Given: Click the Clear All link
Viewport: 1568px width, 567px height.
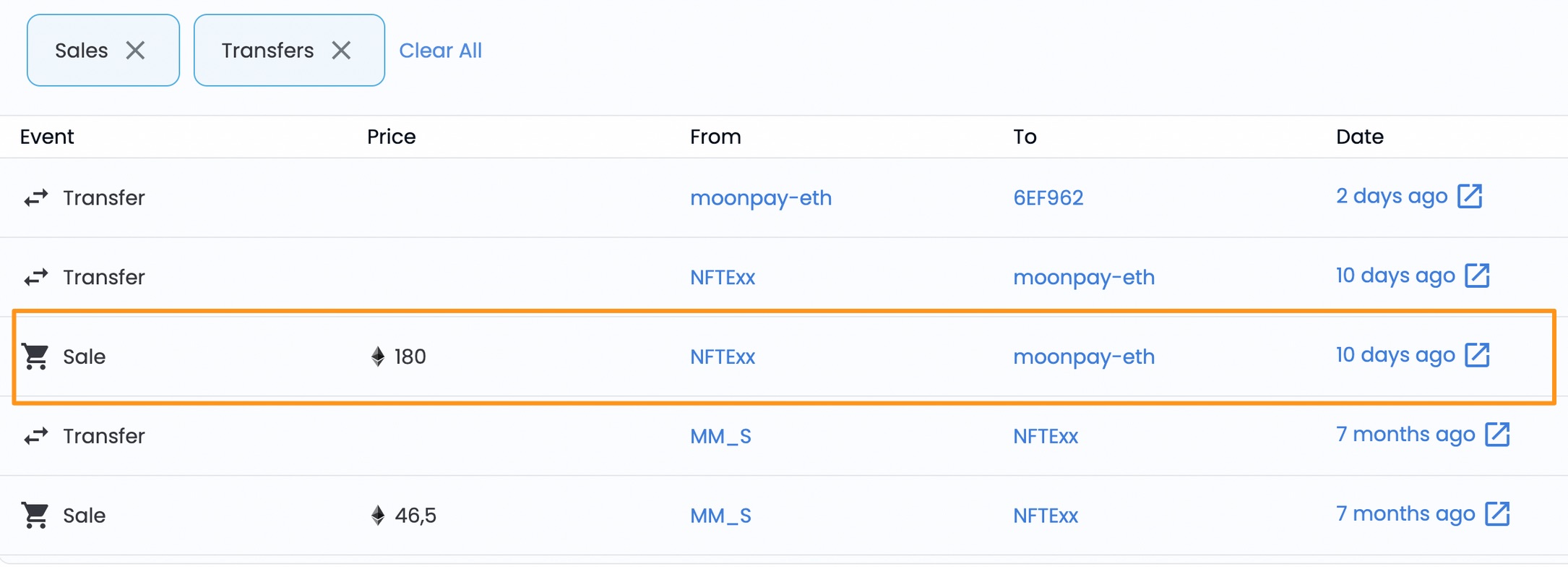Looking at the screenshot, I should pos(440,51).
